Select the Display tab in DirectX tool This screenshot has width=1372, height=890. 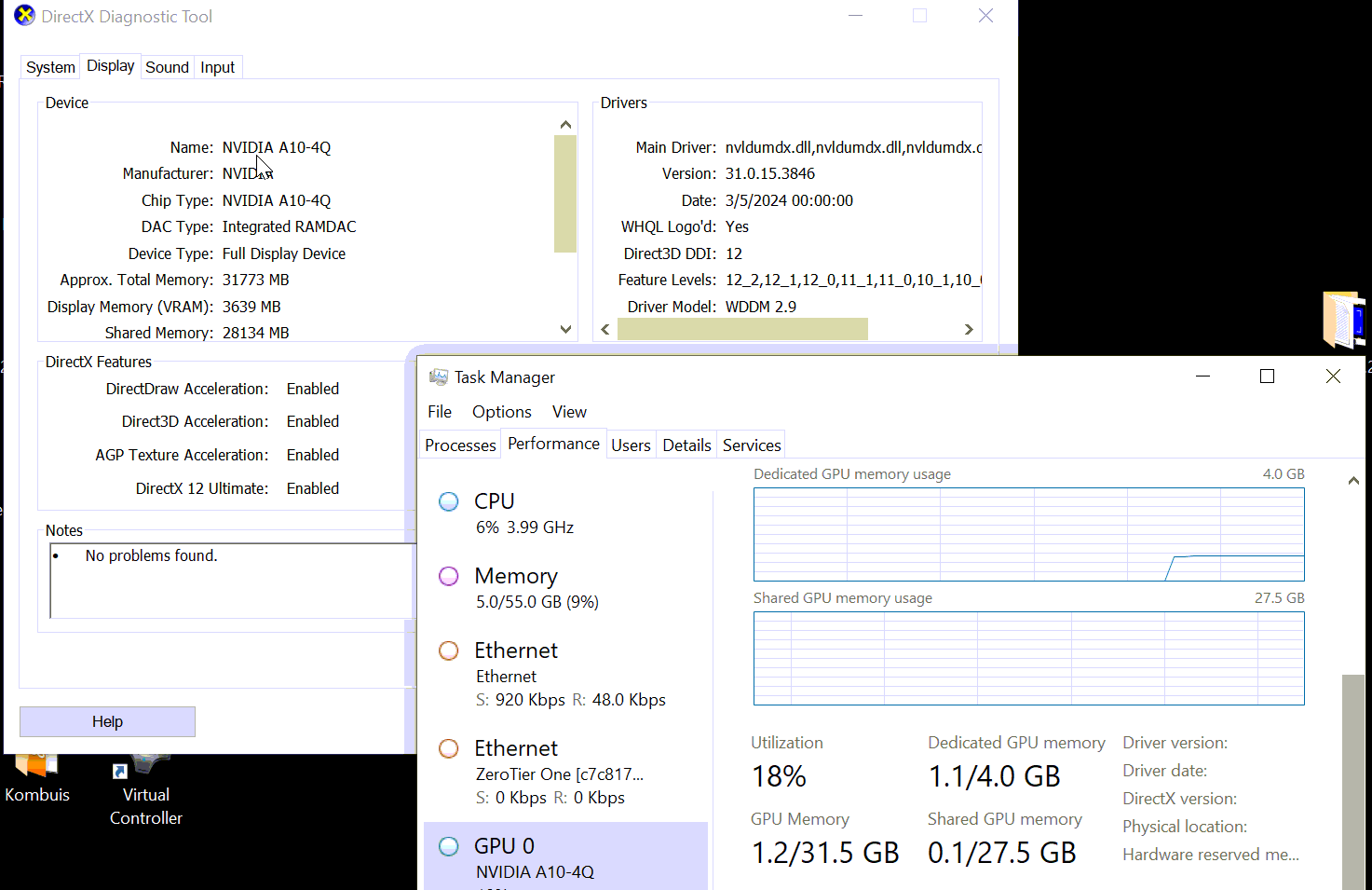pyautogui.click(x=111, y=65)
